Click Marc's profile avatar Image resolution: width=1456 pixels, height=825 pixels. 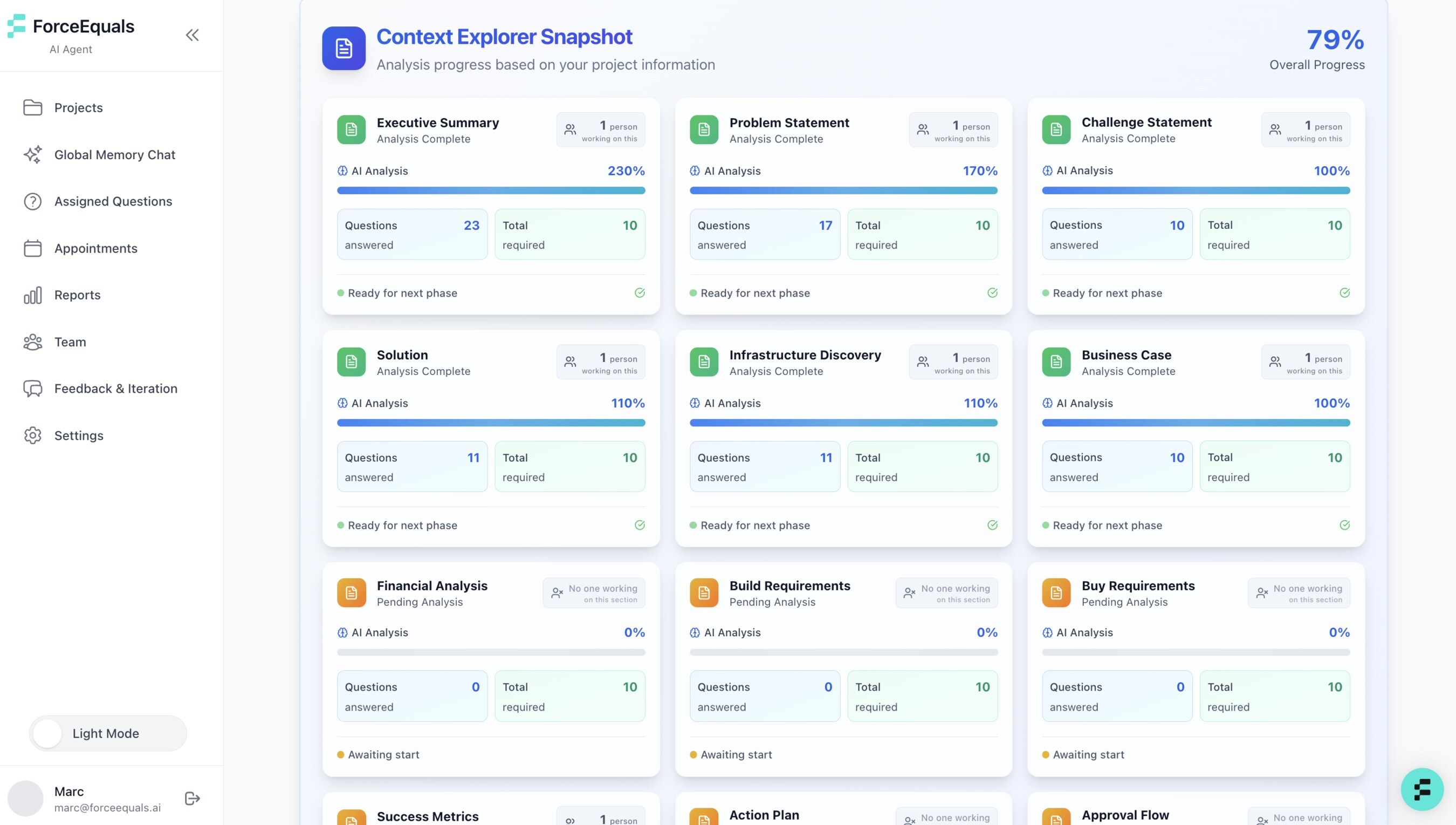coord(25,799)
